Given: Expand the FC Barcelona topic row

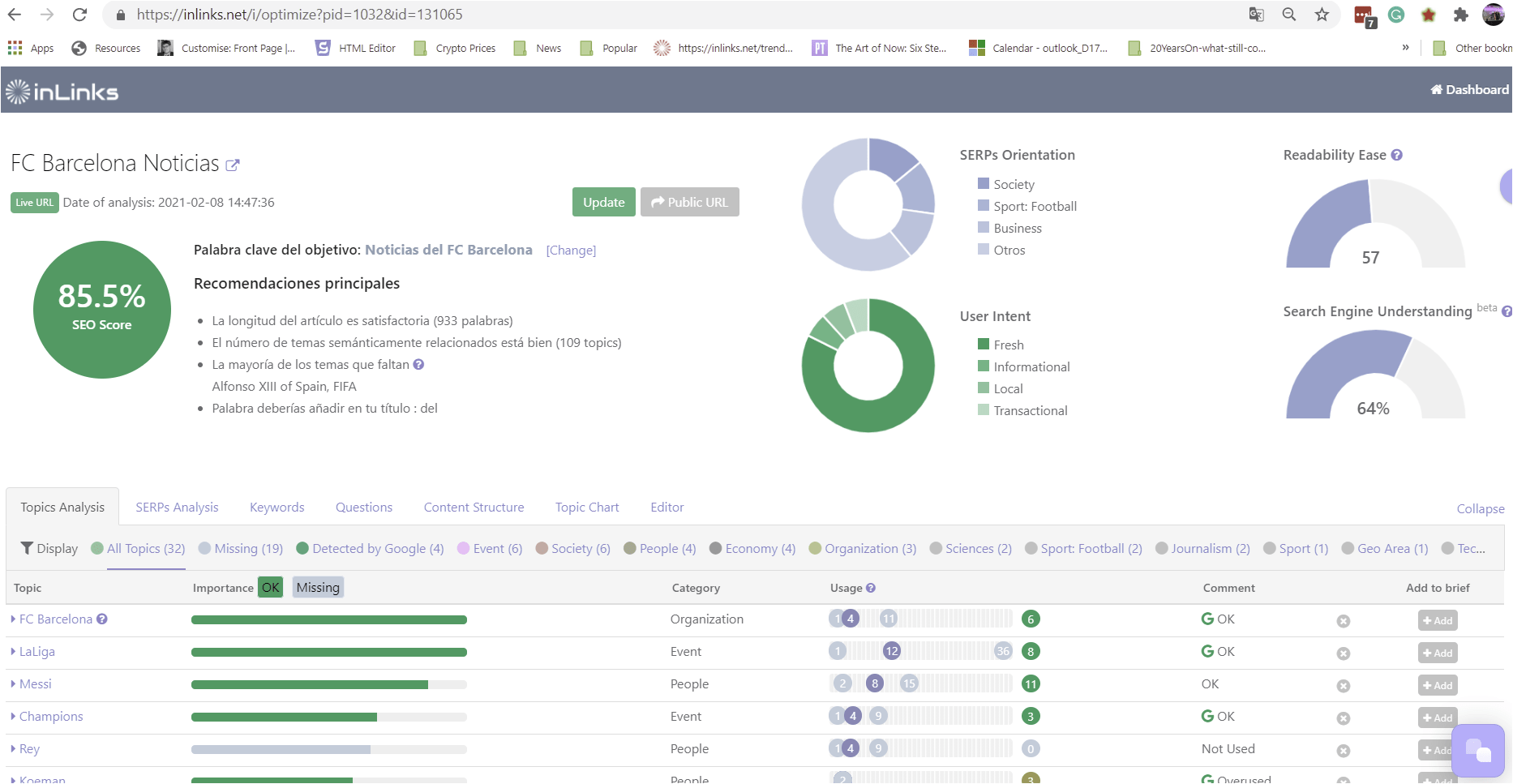Looking at the screenshot, I should pos(13,619).
